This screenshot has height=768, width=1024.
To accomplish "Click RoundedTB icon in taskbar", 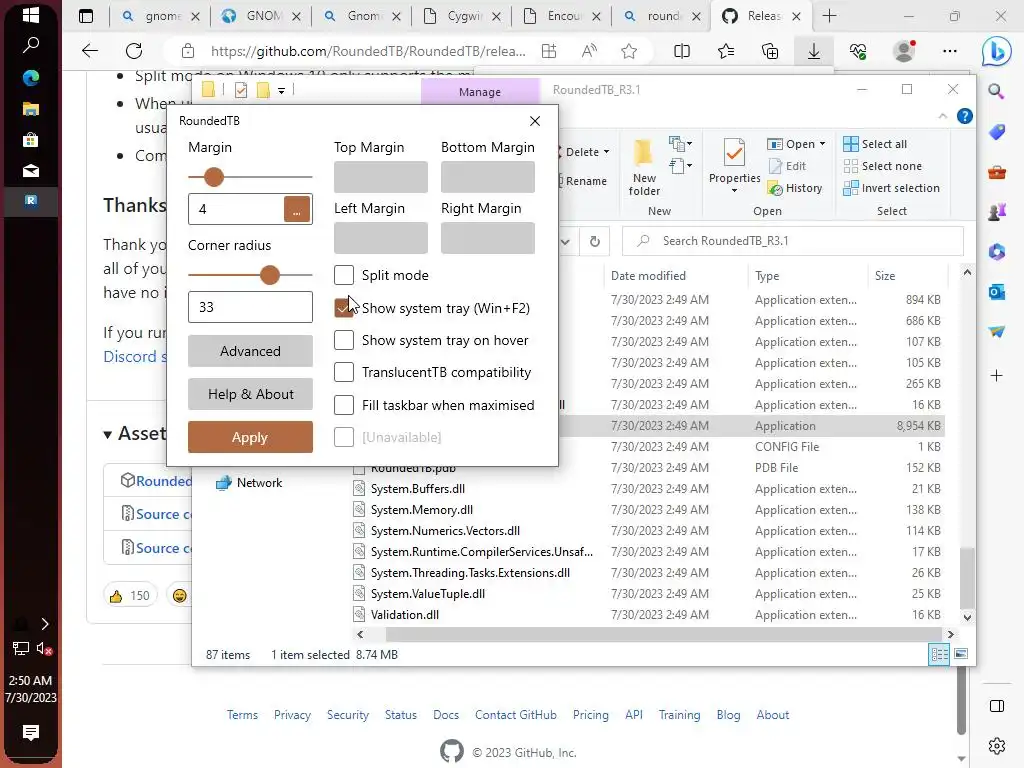I will tap(31, 201).
